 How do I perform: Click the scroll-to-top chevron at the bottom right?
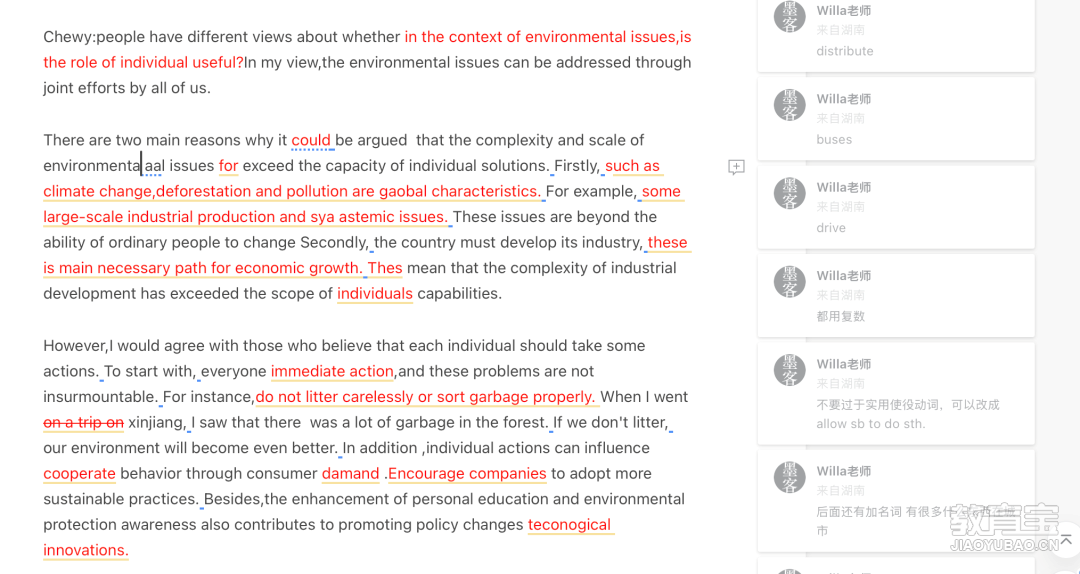(1066, 537)
